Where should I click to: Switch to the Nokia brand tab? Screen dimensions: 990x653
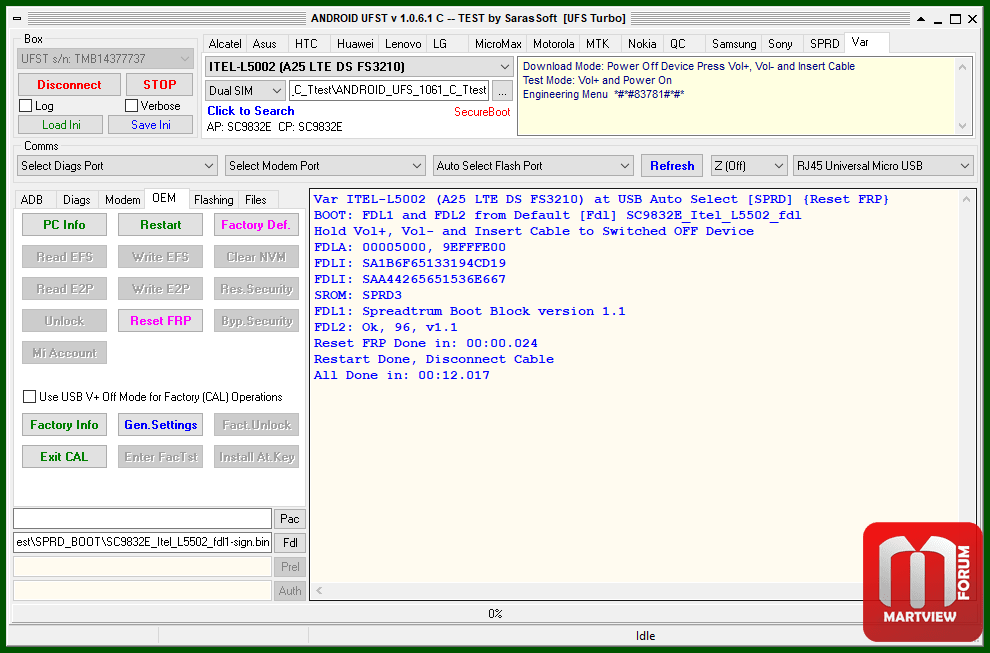coord(642,44)
